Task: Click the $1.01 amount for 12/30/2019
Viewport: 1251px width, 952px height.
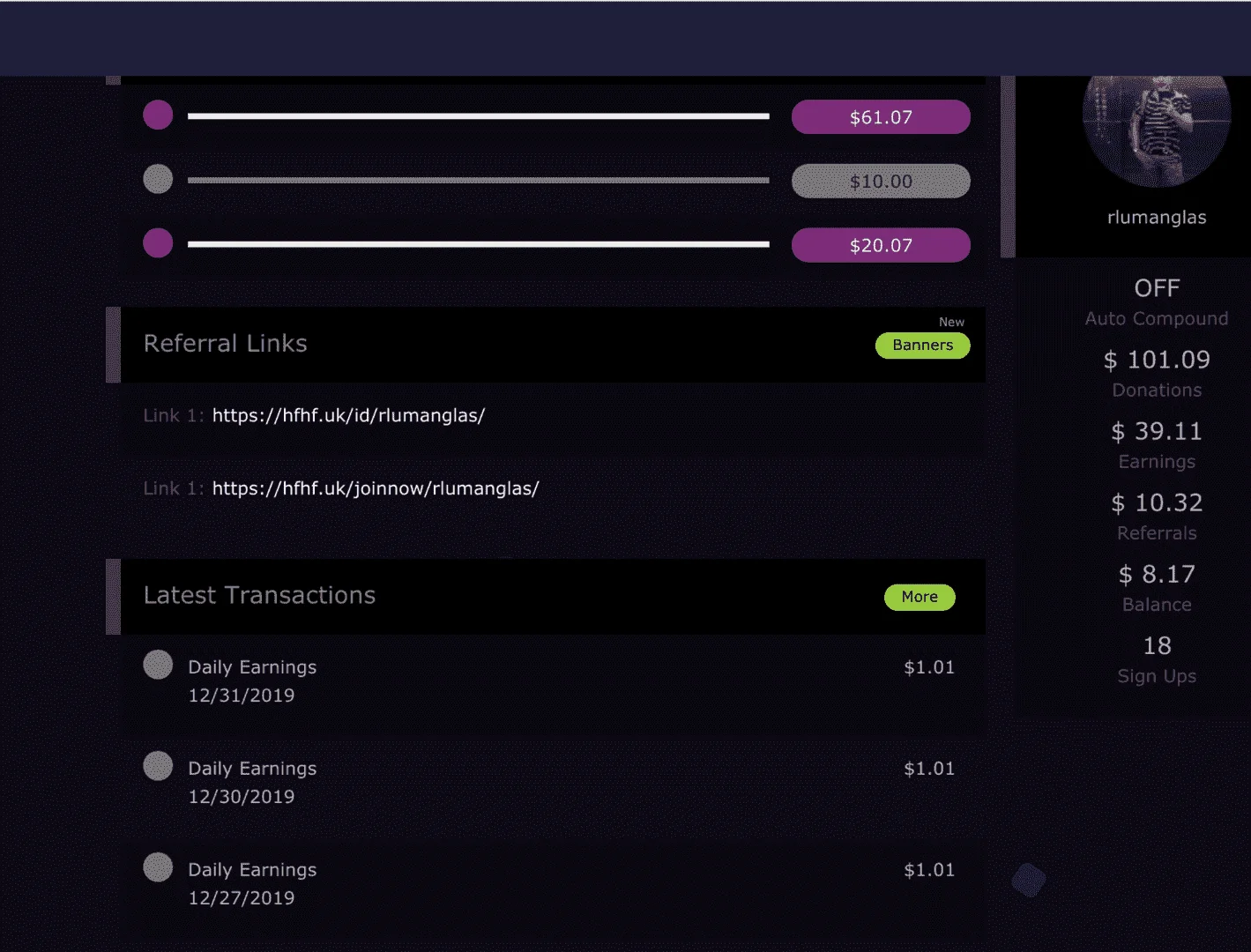Action: [929, 769]
